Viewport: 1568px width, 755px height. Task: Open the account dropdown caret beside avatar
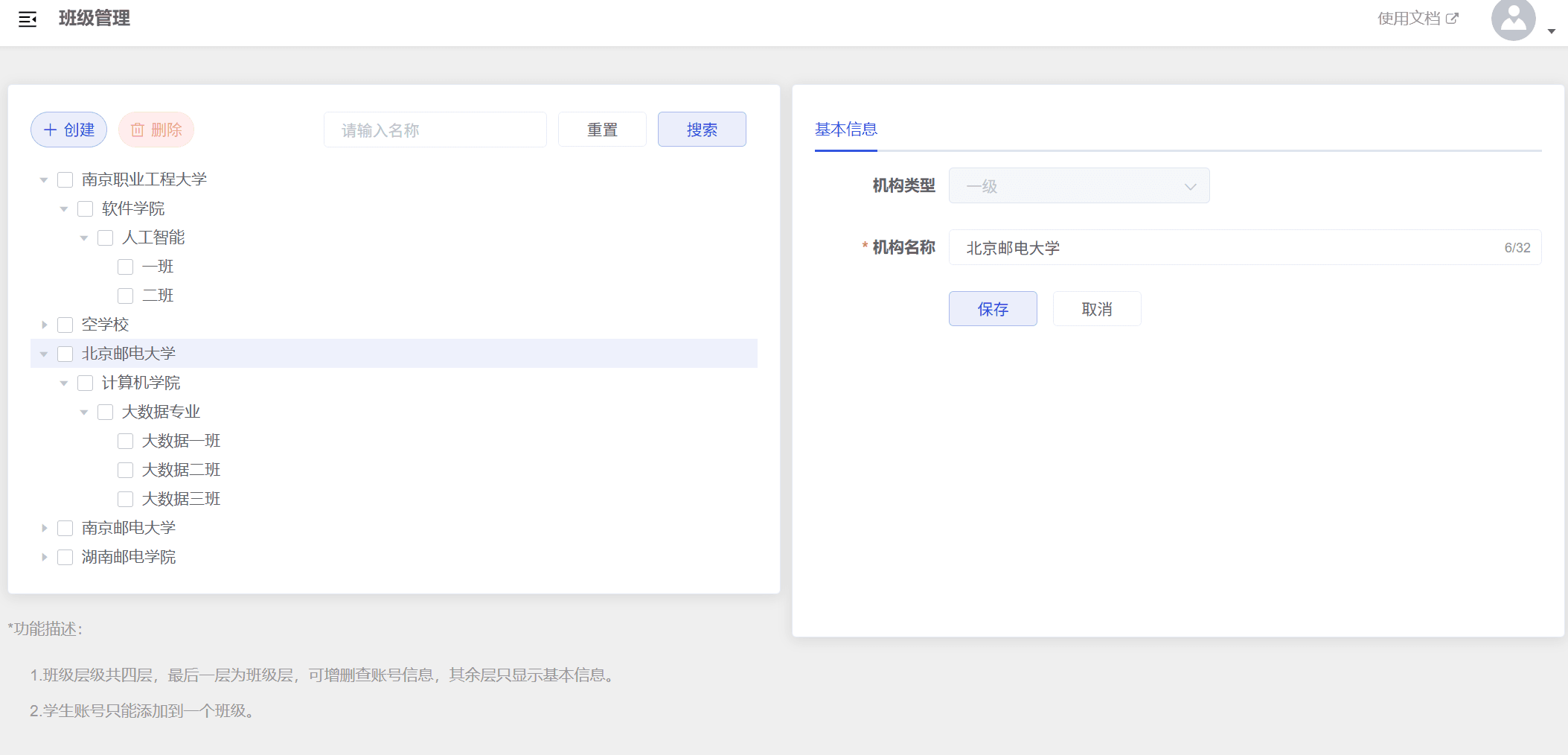1552,31
